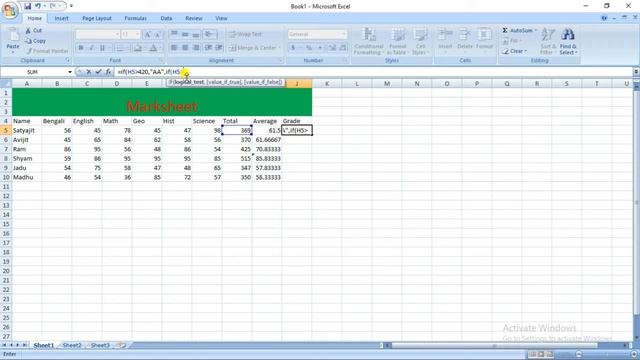Click the Merge & Center button
The image size is (640, 360).
tap(254, 48)
